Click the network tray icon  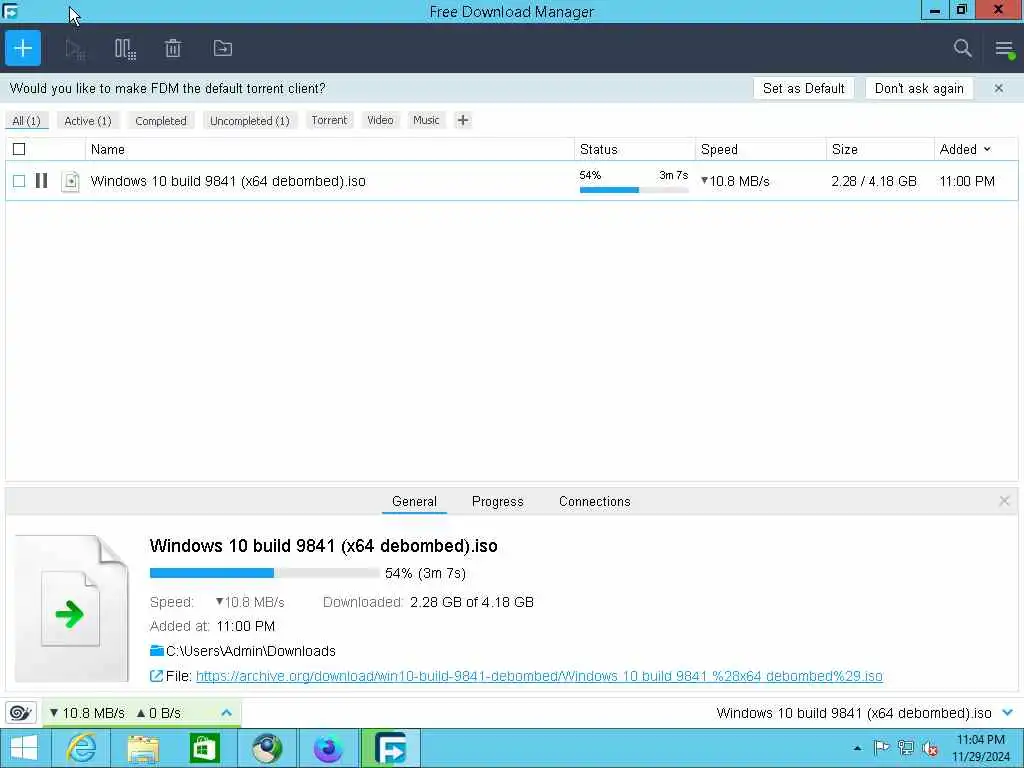tap(906, 748)
